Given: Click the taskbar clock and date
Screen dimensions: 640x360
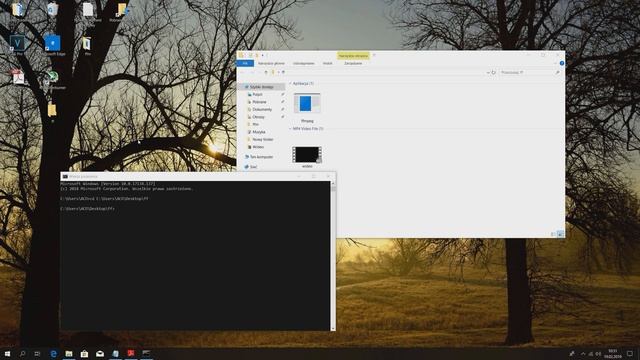Looking at the screenshot, I should pyautogui.click(x=613, y=353).
